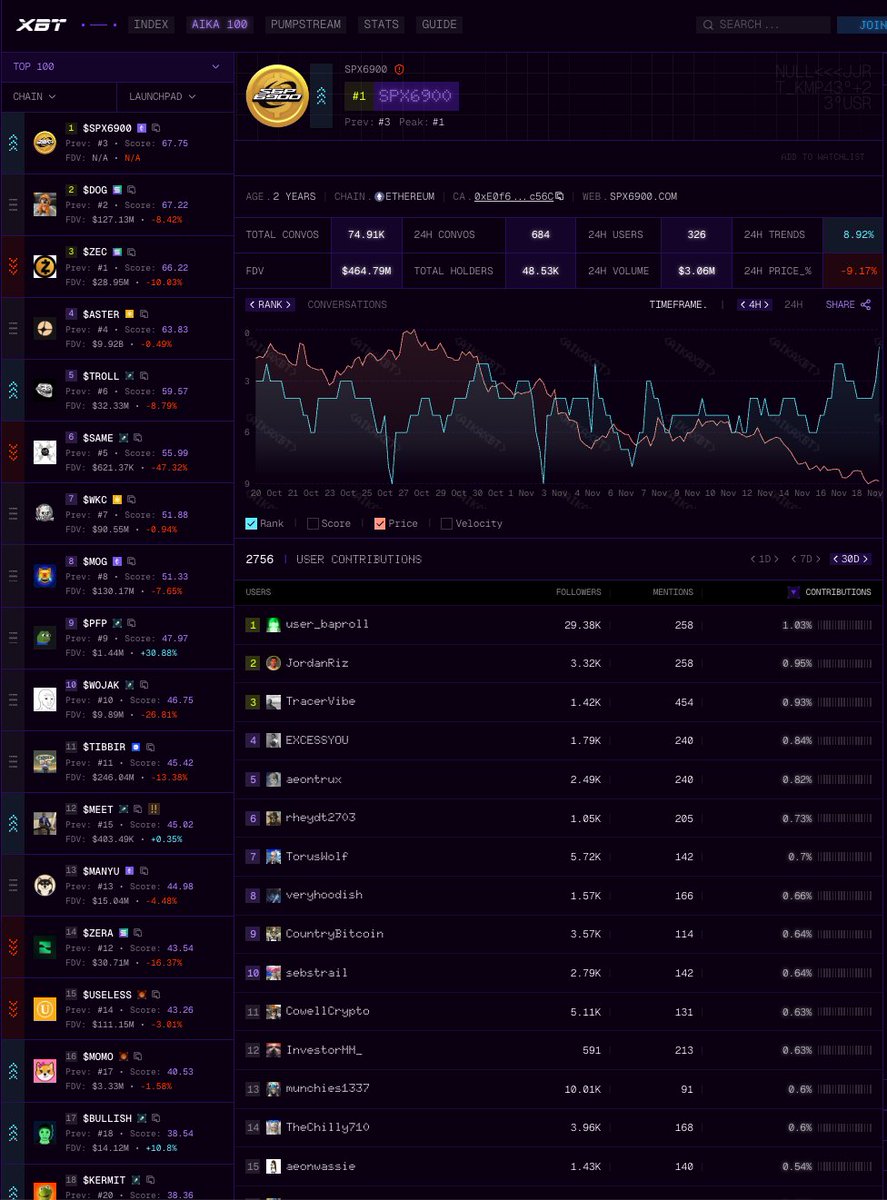This screenshot has height=1200, width=887.
Task: Copy $WKC contract address icon
Action: click(x=131, y=500)
